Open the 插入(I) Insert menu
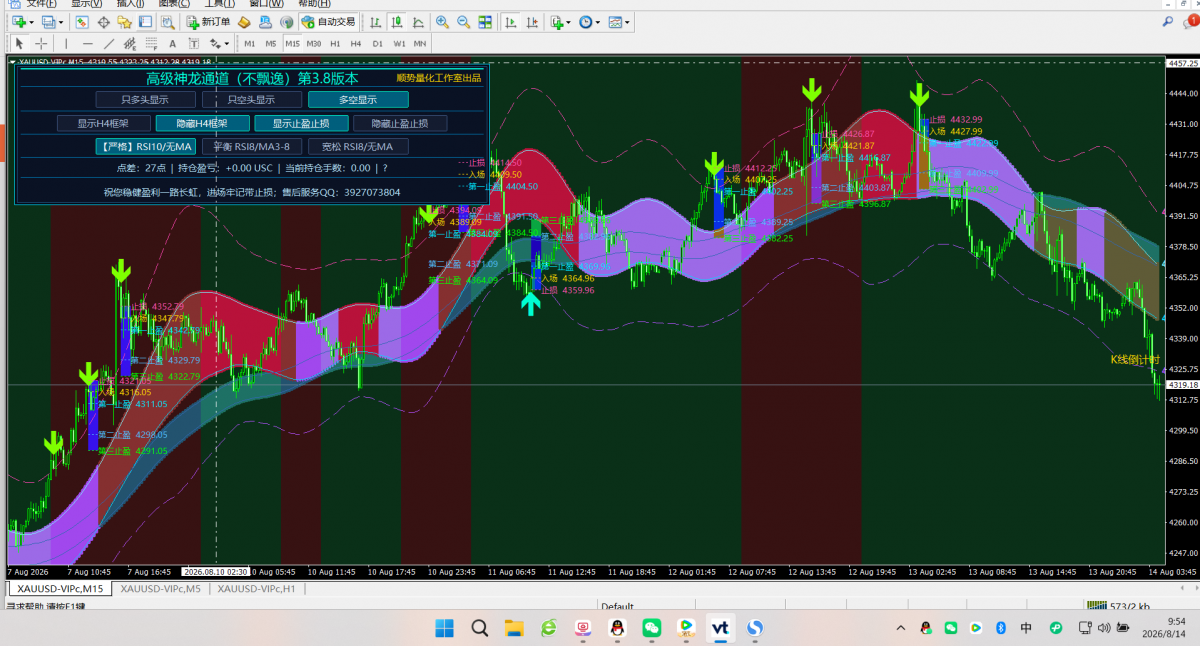The height and width of the screenshot is (646, 1200). 130,4
